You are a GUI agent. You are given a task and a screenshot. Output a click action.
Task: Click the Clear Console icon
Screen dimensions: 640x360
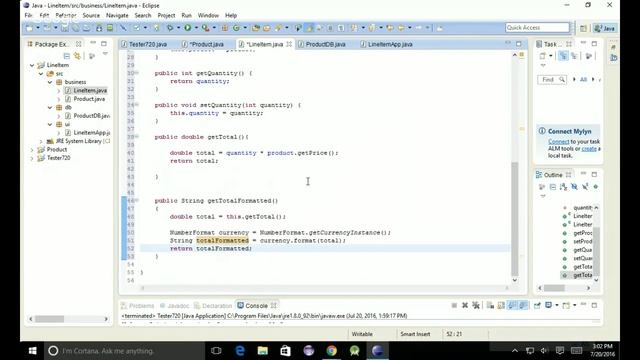490,305
